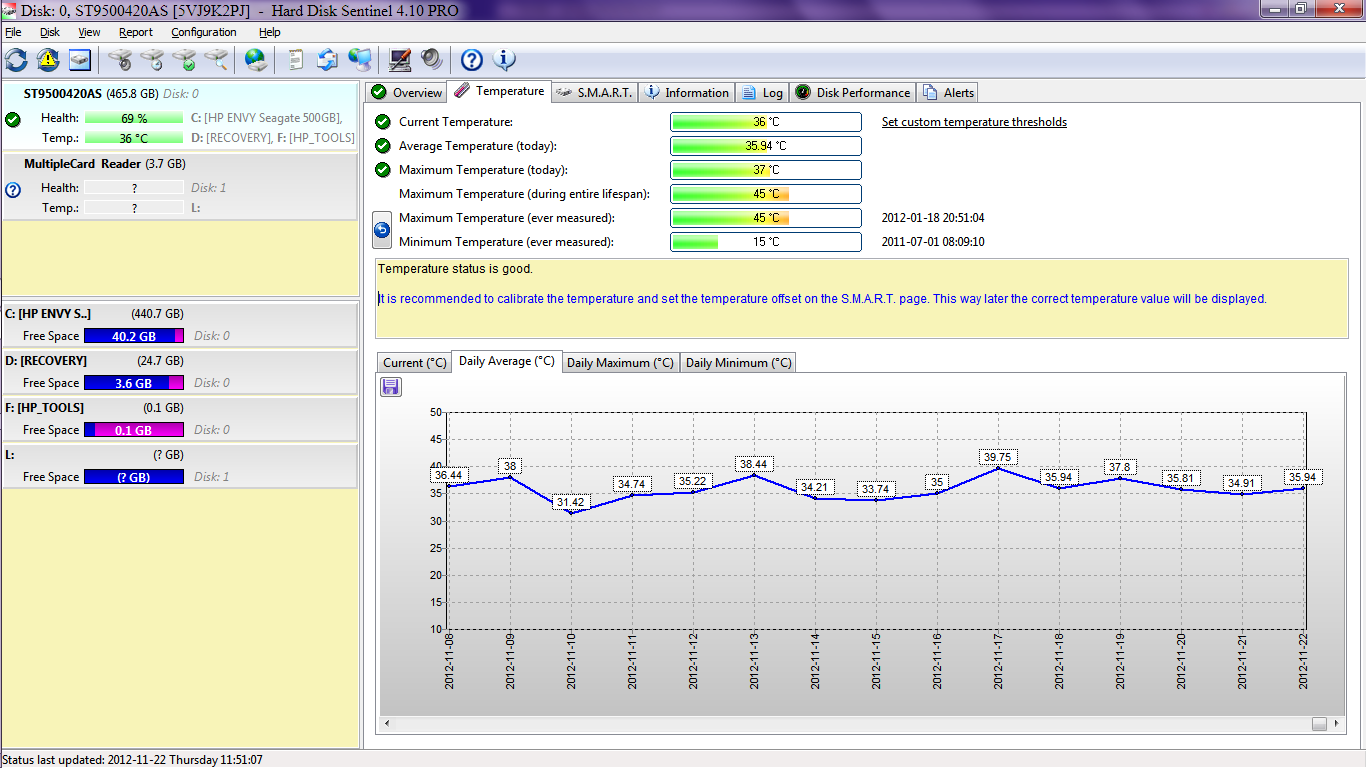Open the Report menu
The height and width of the screenshot is (768, 1366).
coord(136,32)
